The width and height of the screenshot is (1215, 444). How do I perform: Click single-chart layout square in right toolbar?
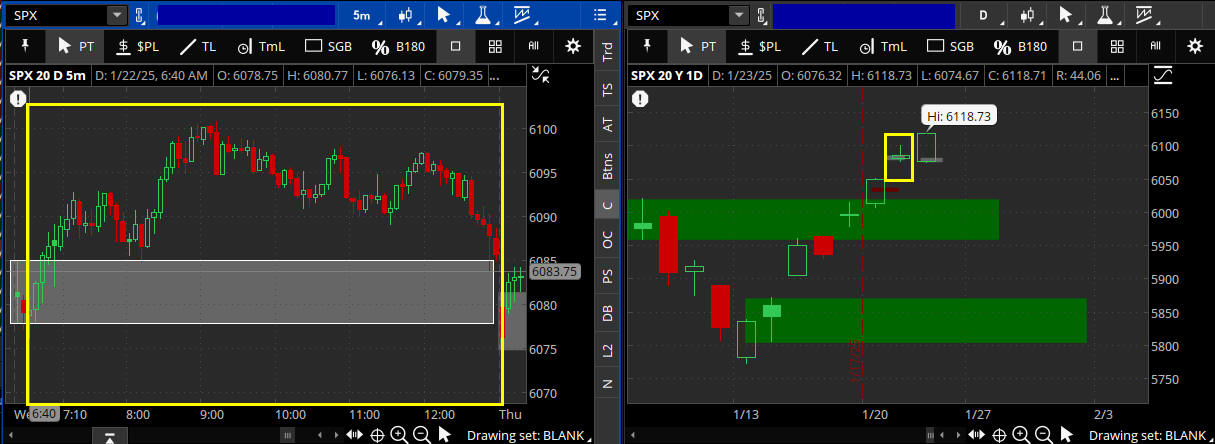[1077, 46]
